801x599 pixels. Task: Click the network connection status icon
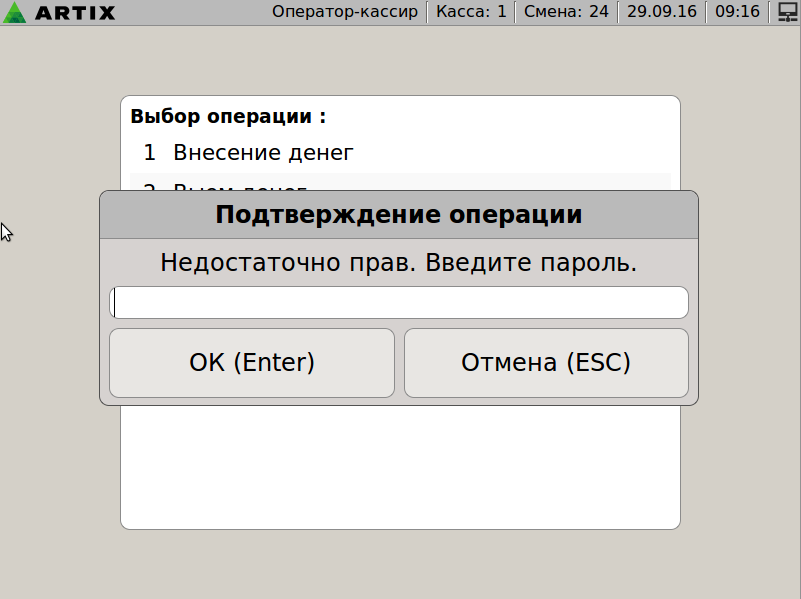[x=787, y=12]
